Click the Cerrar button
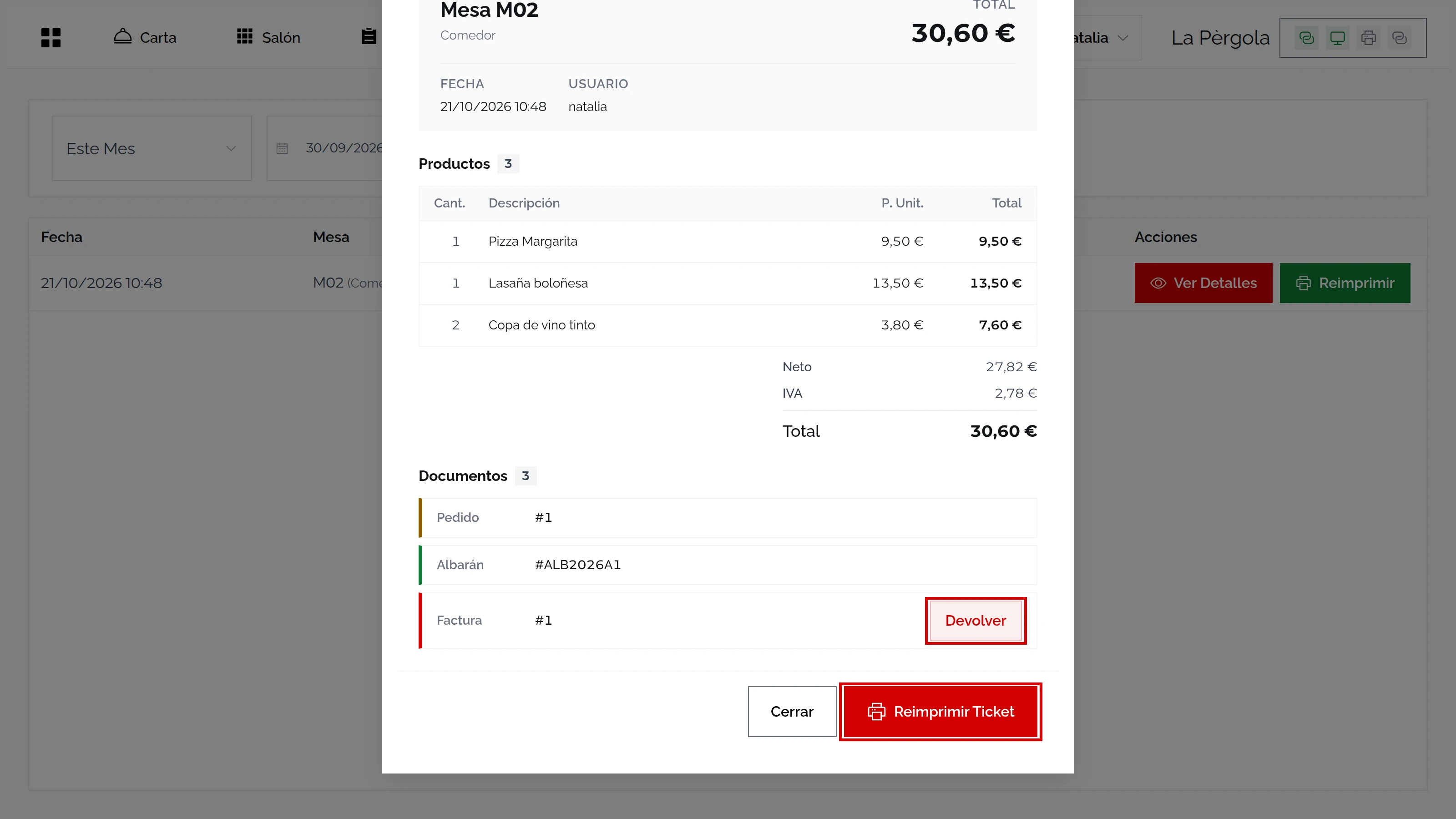Screen dimensions: 1456x819 pyautogui.click(x=792, y=712)
